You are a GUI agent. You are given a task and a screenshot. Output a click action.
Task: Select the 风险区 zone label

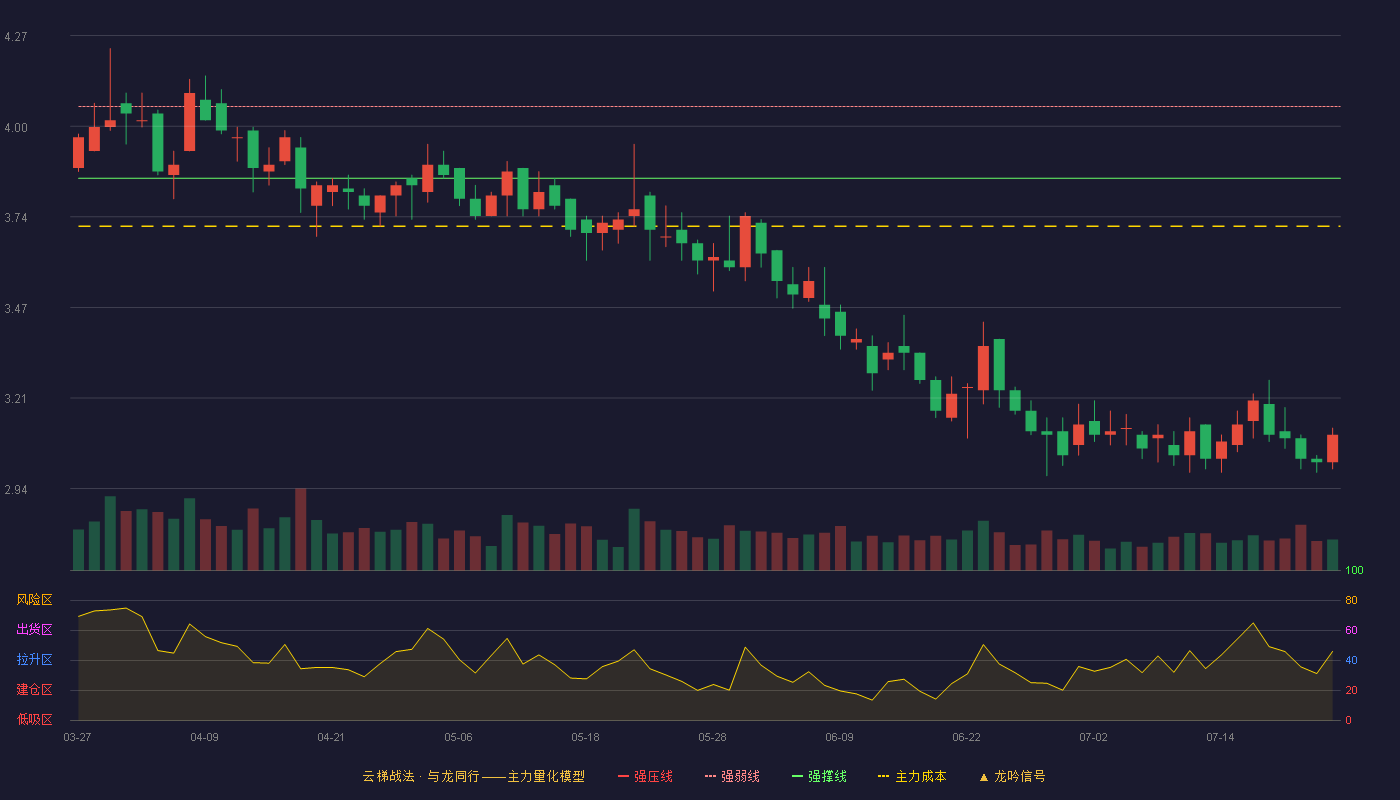(x=34, y=600)
